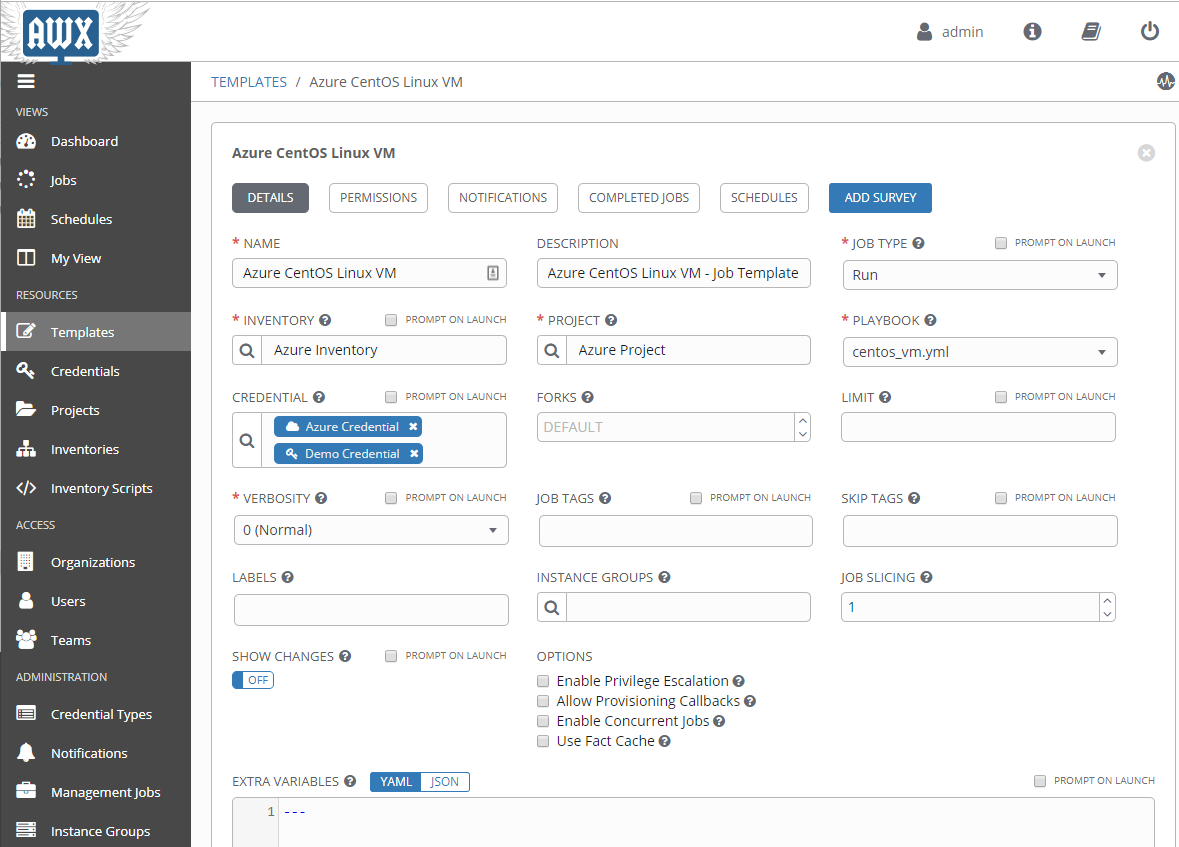This screenshot has width=1179, height=847.
Task: Toggle the hamburger side menu icon
Action: coord(26,81)
